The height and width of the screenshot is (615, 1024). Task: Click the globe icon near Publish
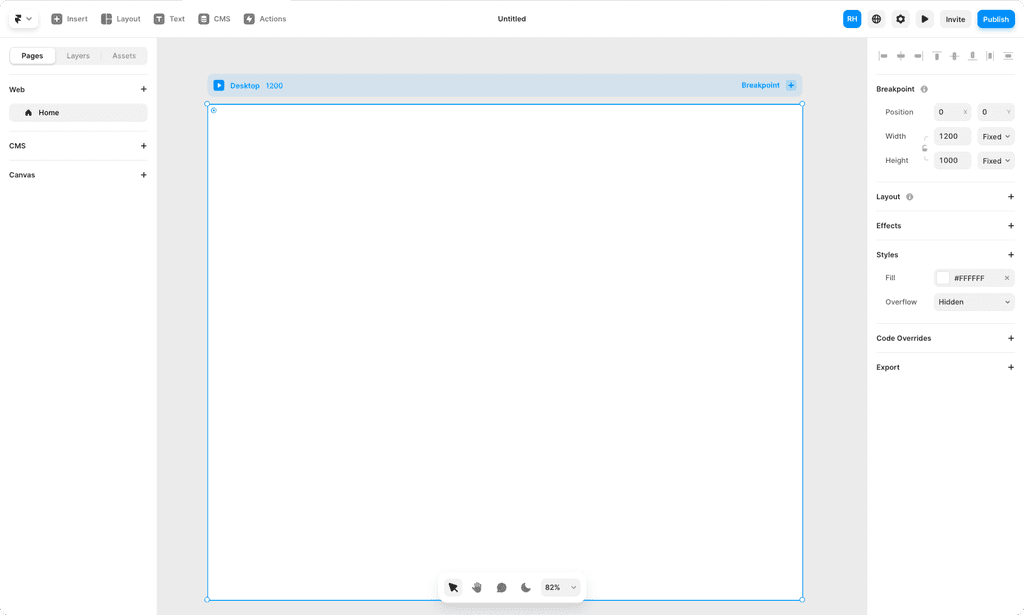(x=876, y=18)
